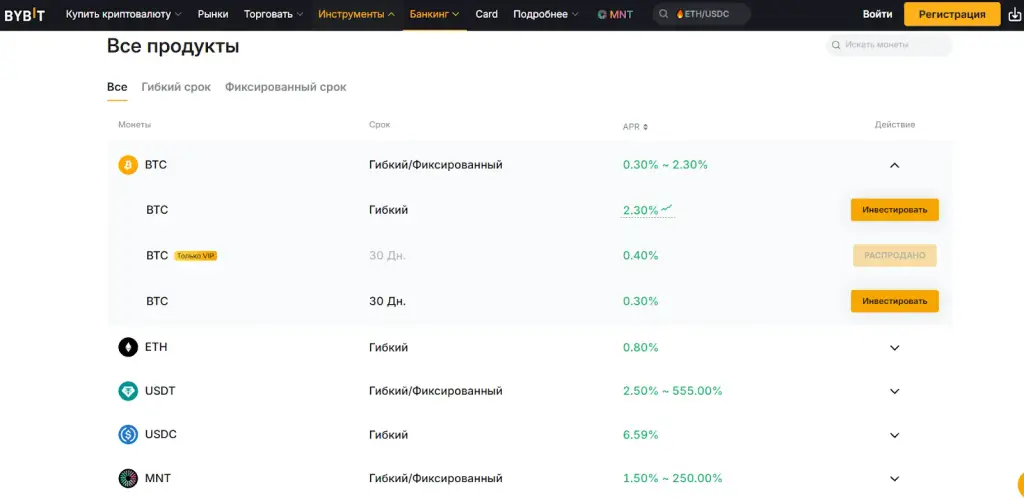Click the 0.80% APR for ETH
This screenshot has height=498, width=1024.
point(640,347)
